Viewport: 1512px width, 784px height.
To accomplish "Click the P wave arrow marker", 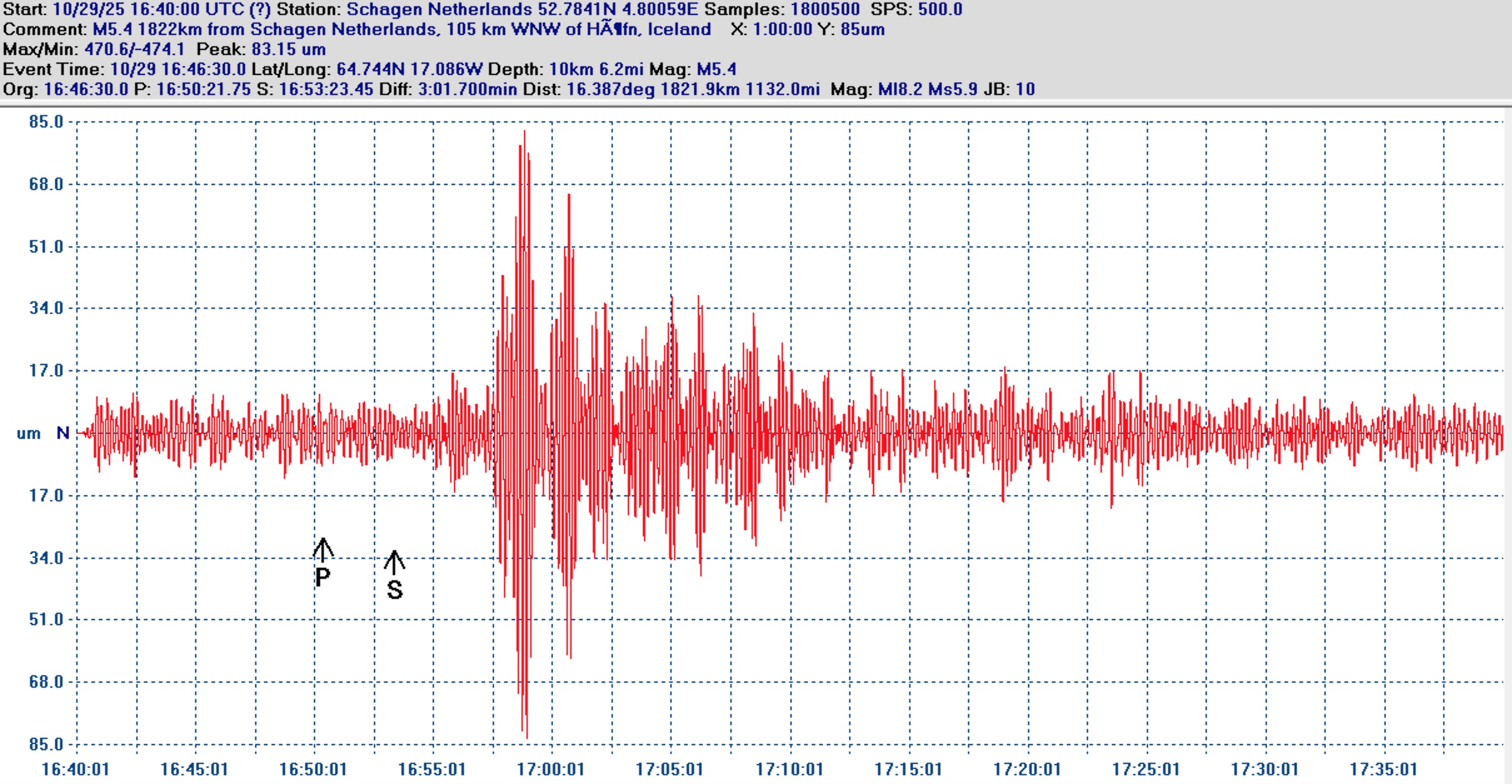I will [x=323, y=549].
